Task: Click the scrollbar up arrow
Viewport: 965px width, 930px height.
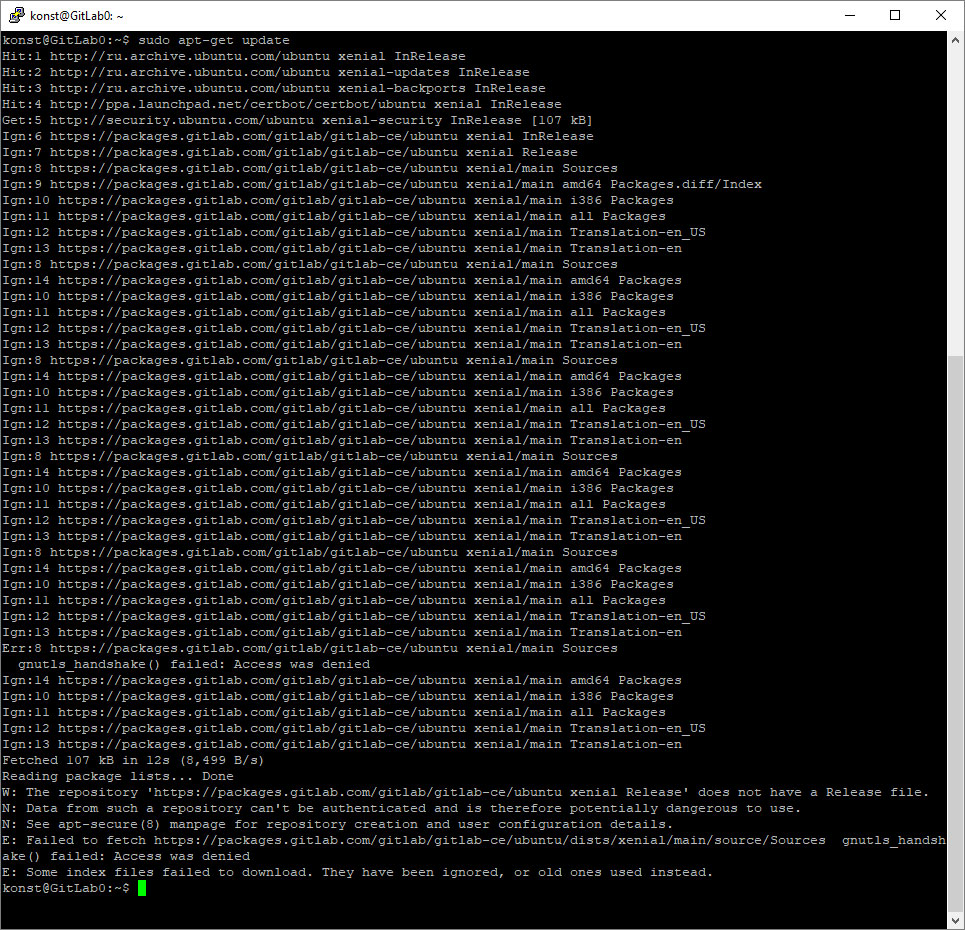Action: pos(955,40)
